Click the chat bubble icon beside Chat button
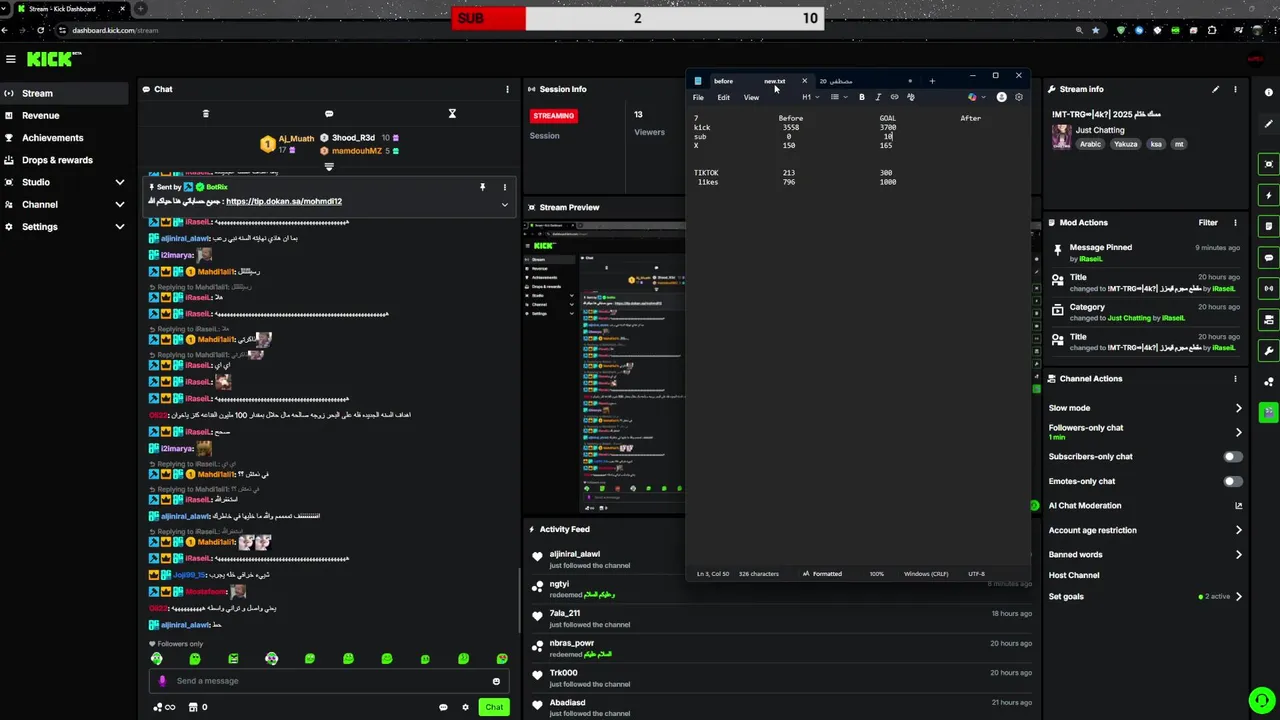Viewport: 1280px width, 720px height. pyautogui.click(x=443, y=707)
